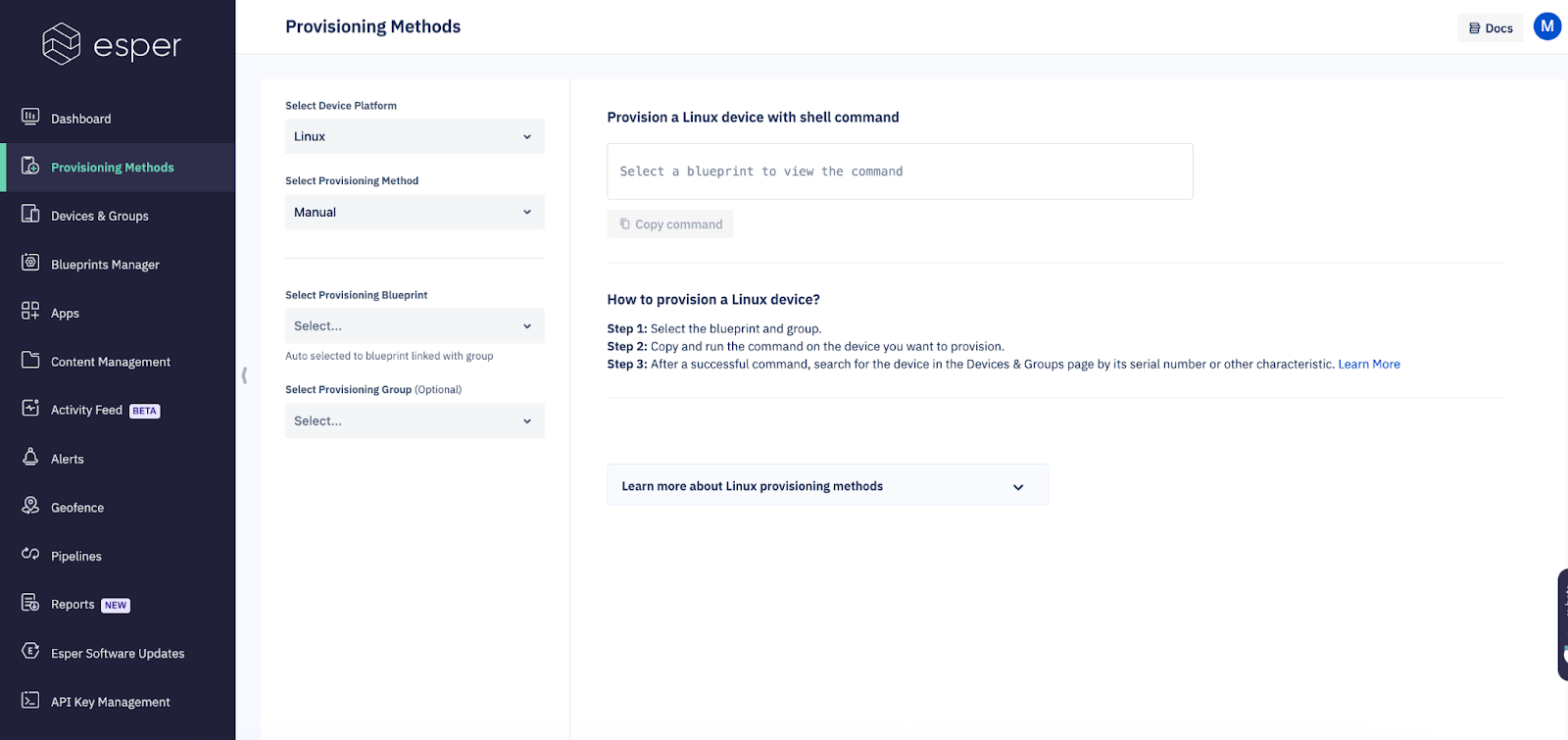
Task: Open the Reports menu item
Action: [73, 605]
